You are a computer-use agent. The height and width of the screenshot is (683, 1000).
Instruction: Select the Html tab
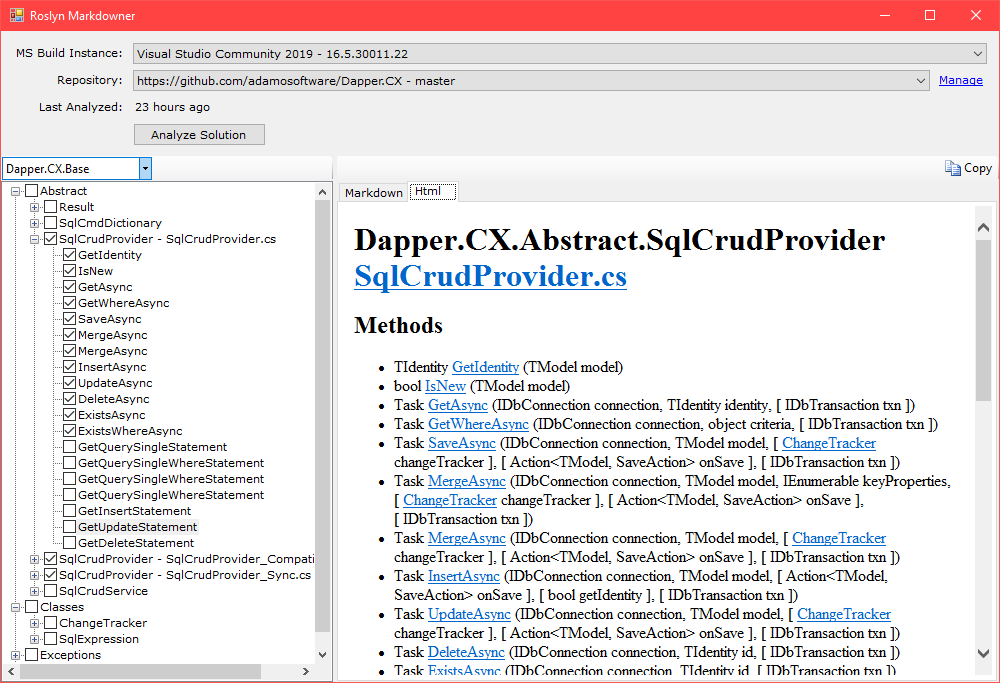pos(428,191)
